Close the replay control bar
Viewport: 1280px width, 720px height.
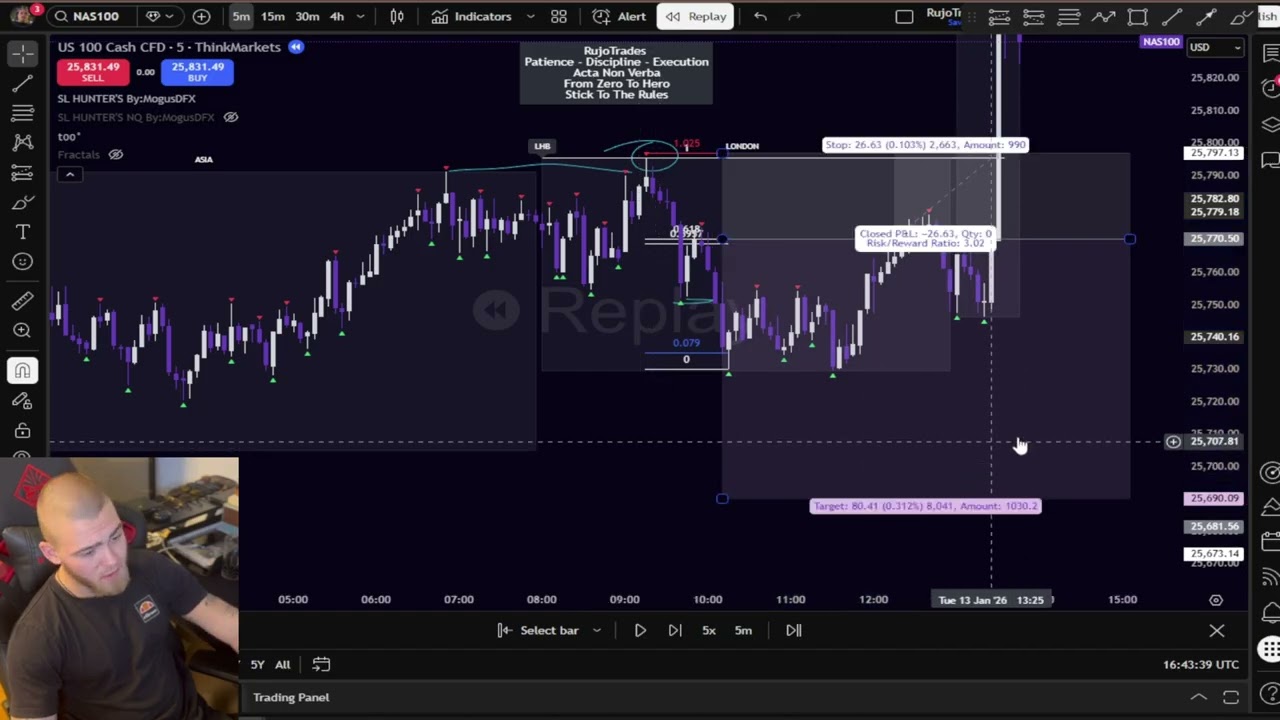point(1216,631)
